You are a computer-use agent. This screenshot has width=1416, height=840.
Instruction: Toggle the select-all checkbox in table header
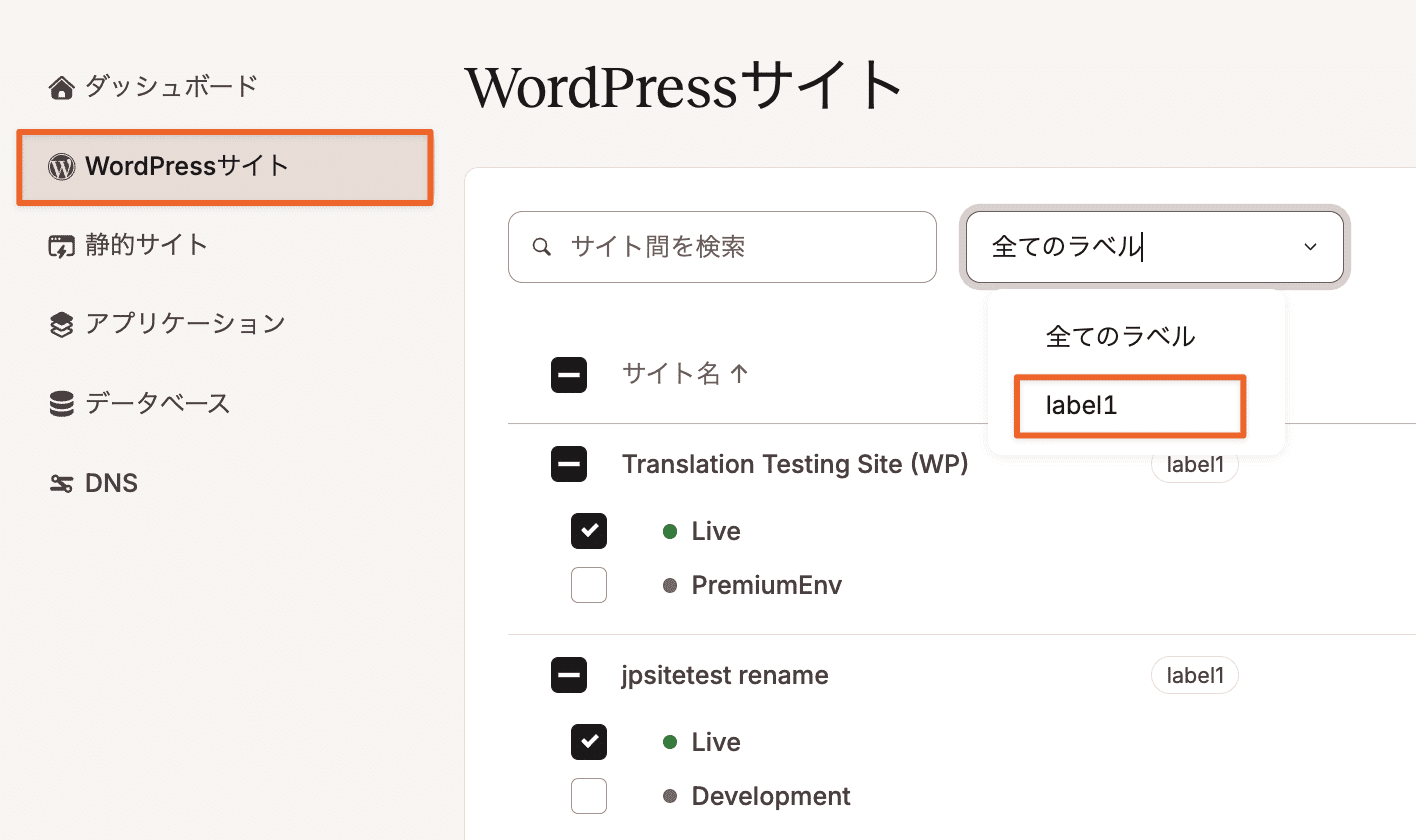[569, 375]
